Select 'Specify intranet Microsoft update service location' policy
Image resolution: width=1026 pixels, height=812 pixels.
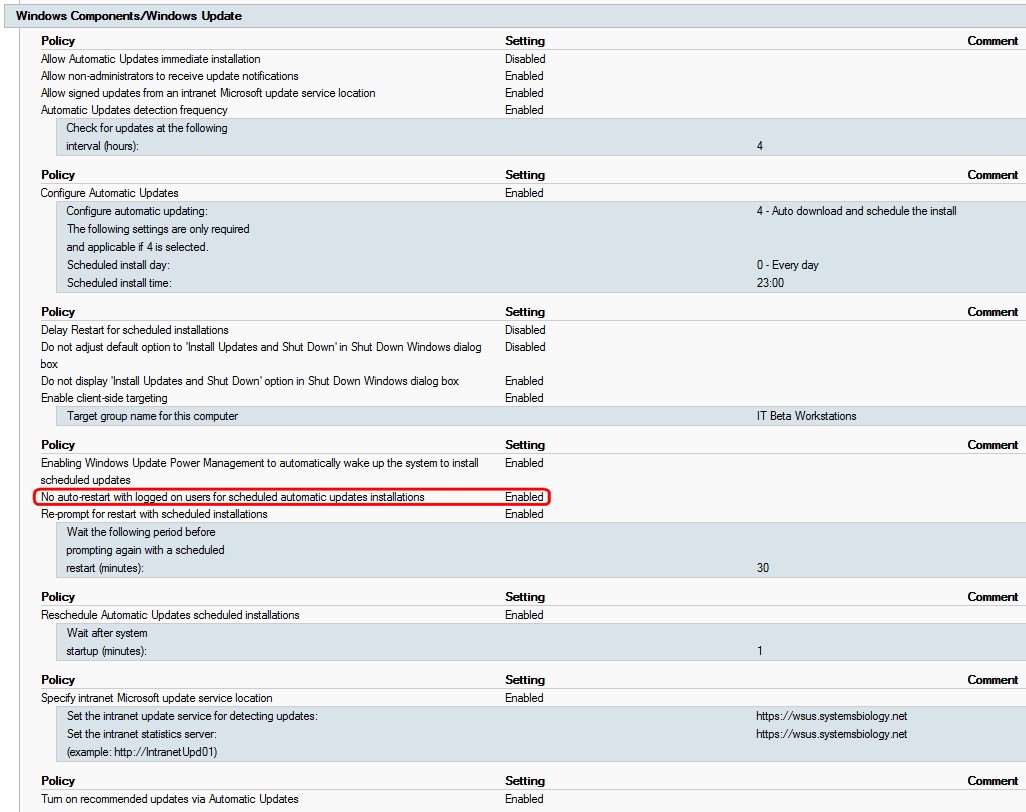(157, 698)
